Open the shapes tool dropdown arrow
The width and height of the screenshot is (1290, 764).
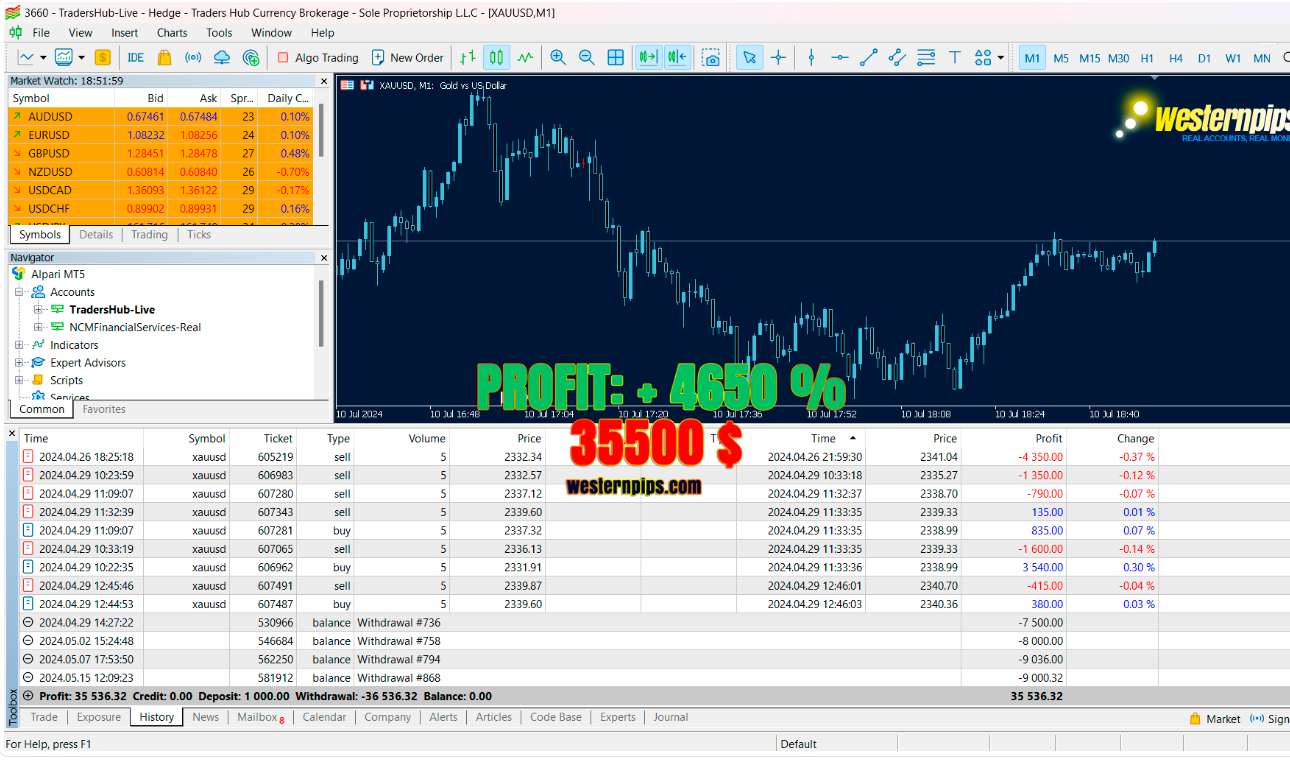pos(1000,58)
